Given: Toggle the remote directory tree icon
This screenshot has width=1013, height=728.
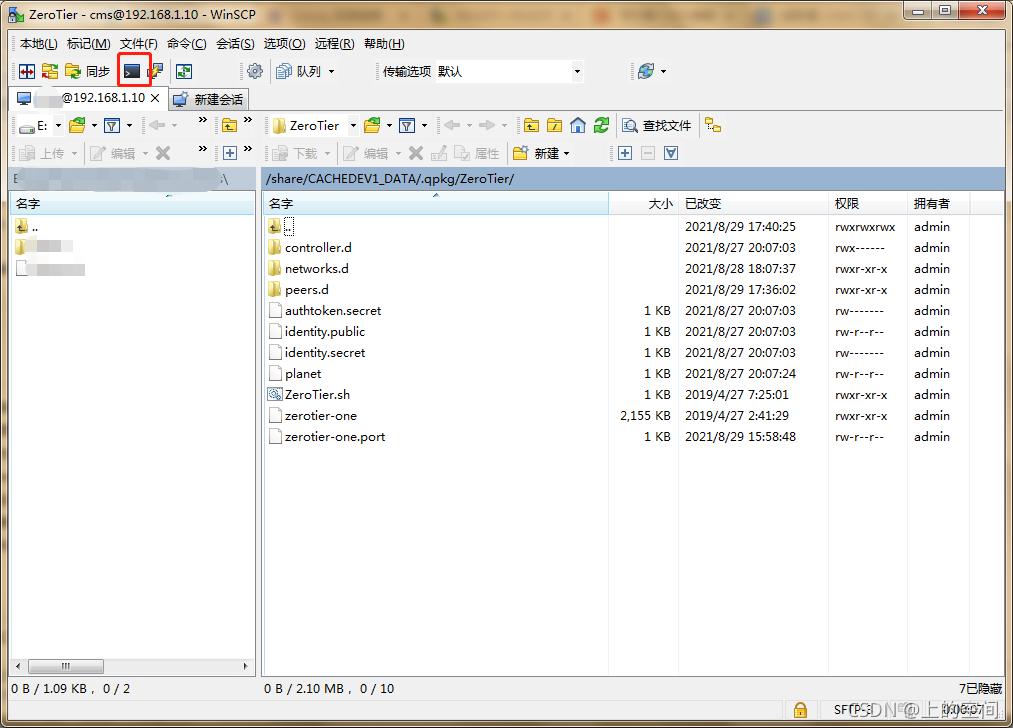Looking at the screenshot, I should click(x=713, y=125).
